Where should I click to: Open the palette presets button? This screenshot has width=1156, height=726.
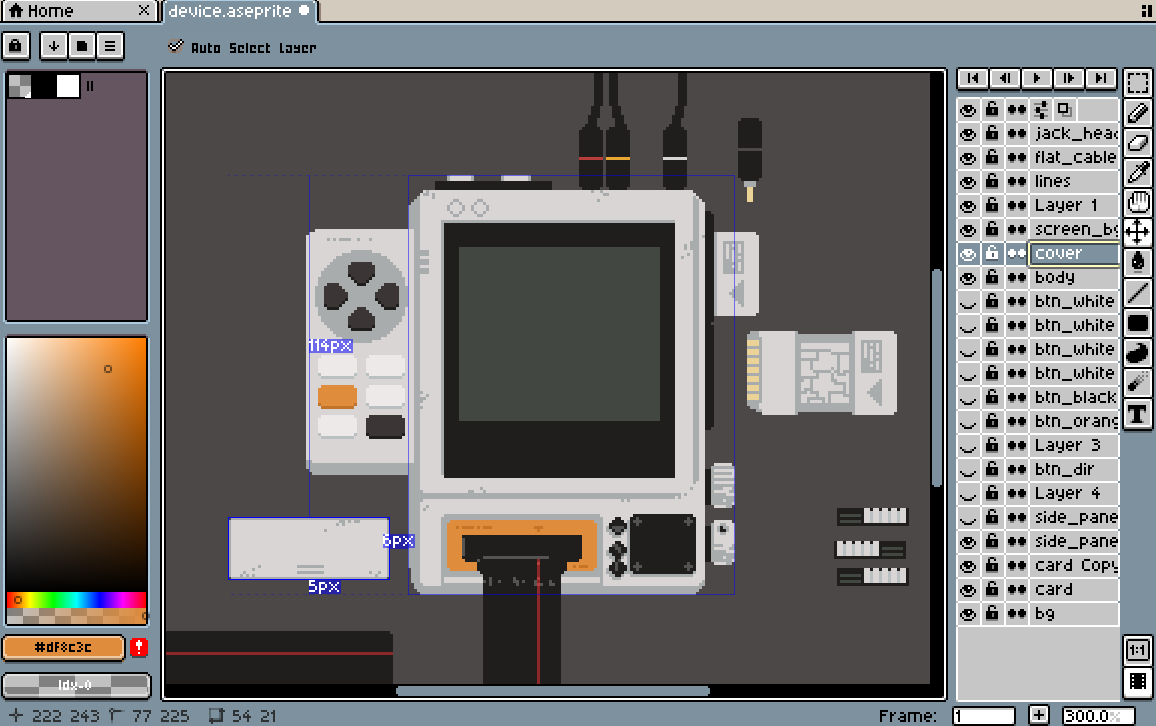(x=82, y=46)
